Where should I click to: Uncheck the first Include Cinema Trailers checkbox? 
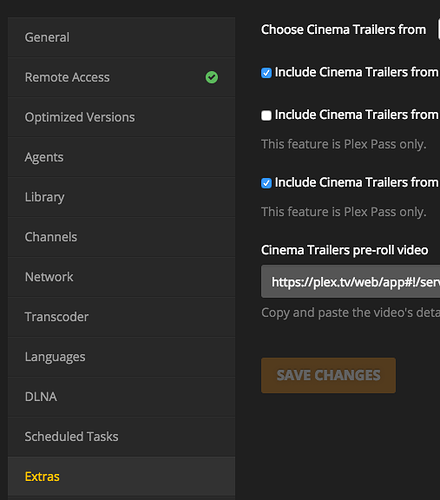266,73
